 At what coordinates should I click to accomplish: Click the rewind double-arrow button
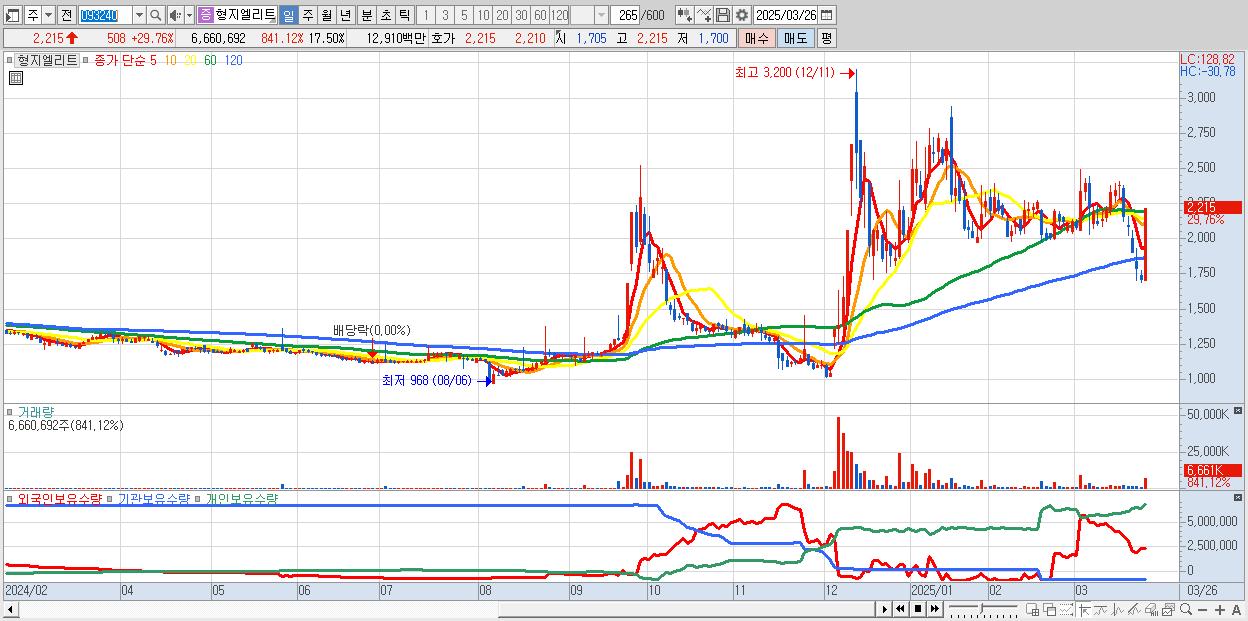pyautogui.click(x=900, y=609)
